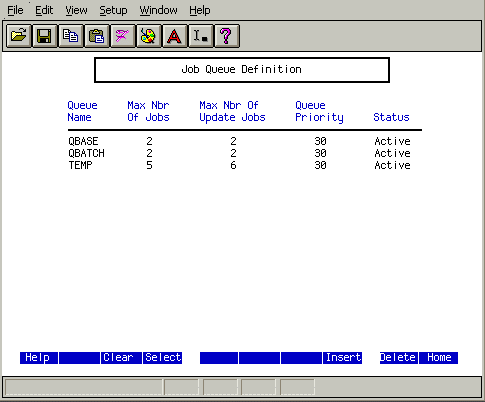This screenshot has width=485, height=402.
Task: Click the Select function key button
Action: click(163, 358)
